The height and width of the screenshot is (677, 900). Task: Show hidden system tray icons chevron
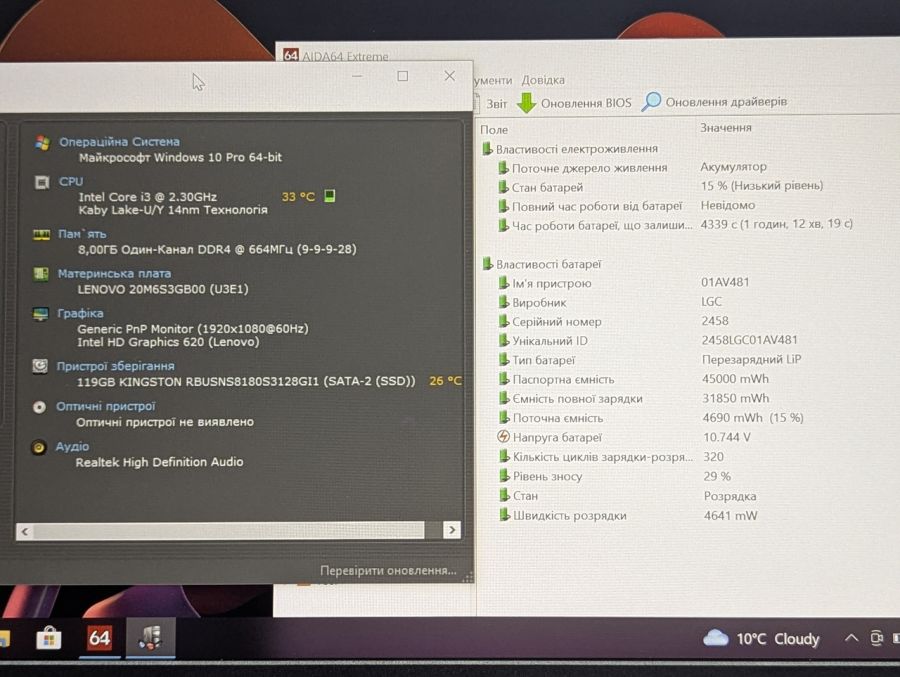click(x=851, y=638)
